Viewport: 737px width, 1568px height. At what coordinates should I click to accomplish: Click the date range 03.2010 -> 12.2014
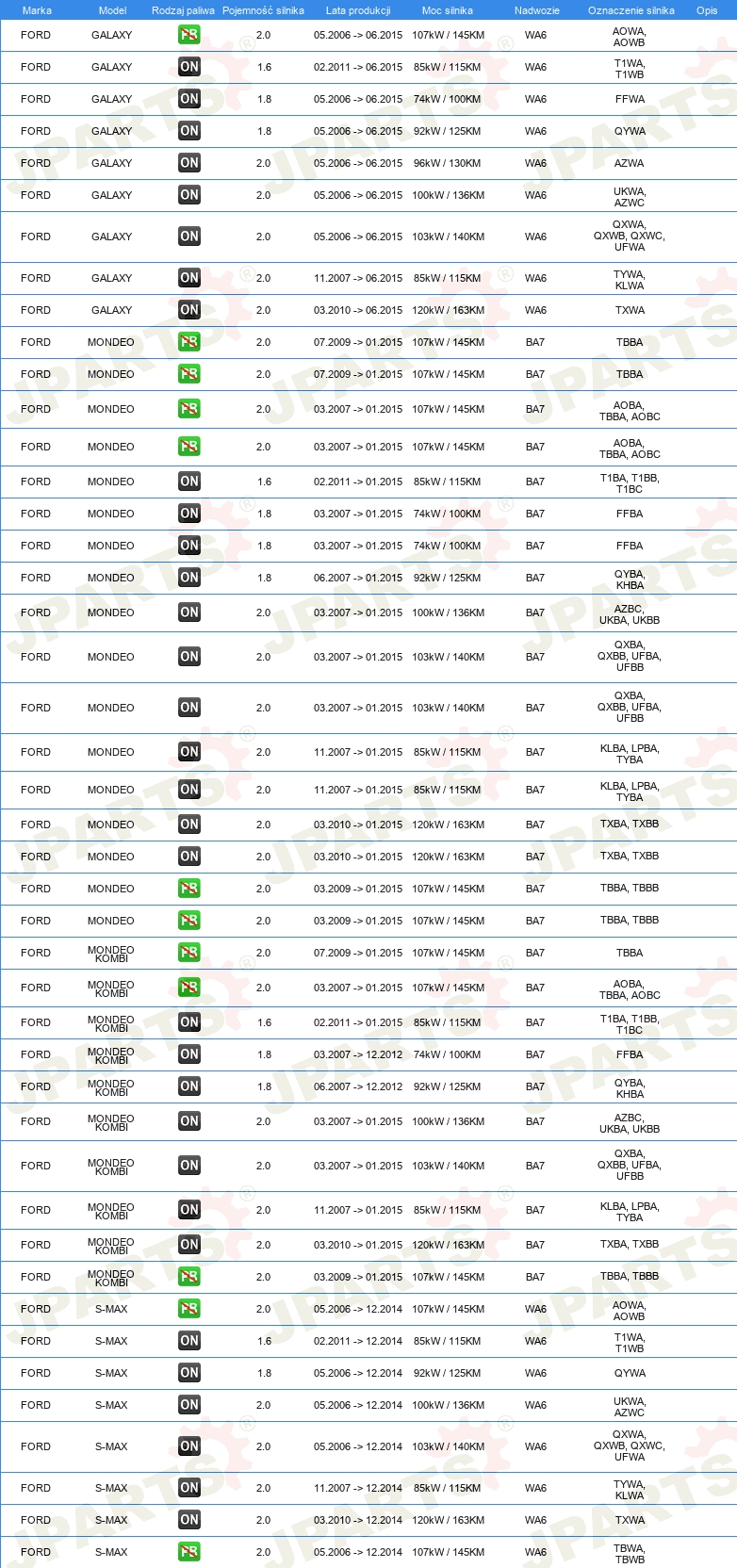358,1520
